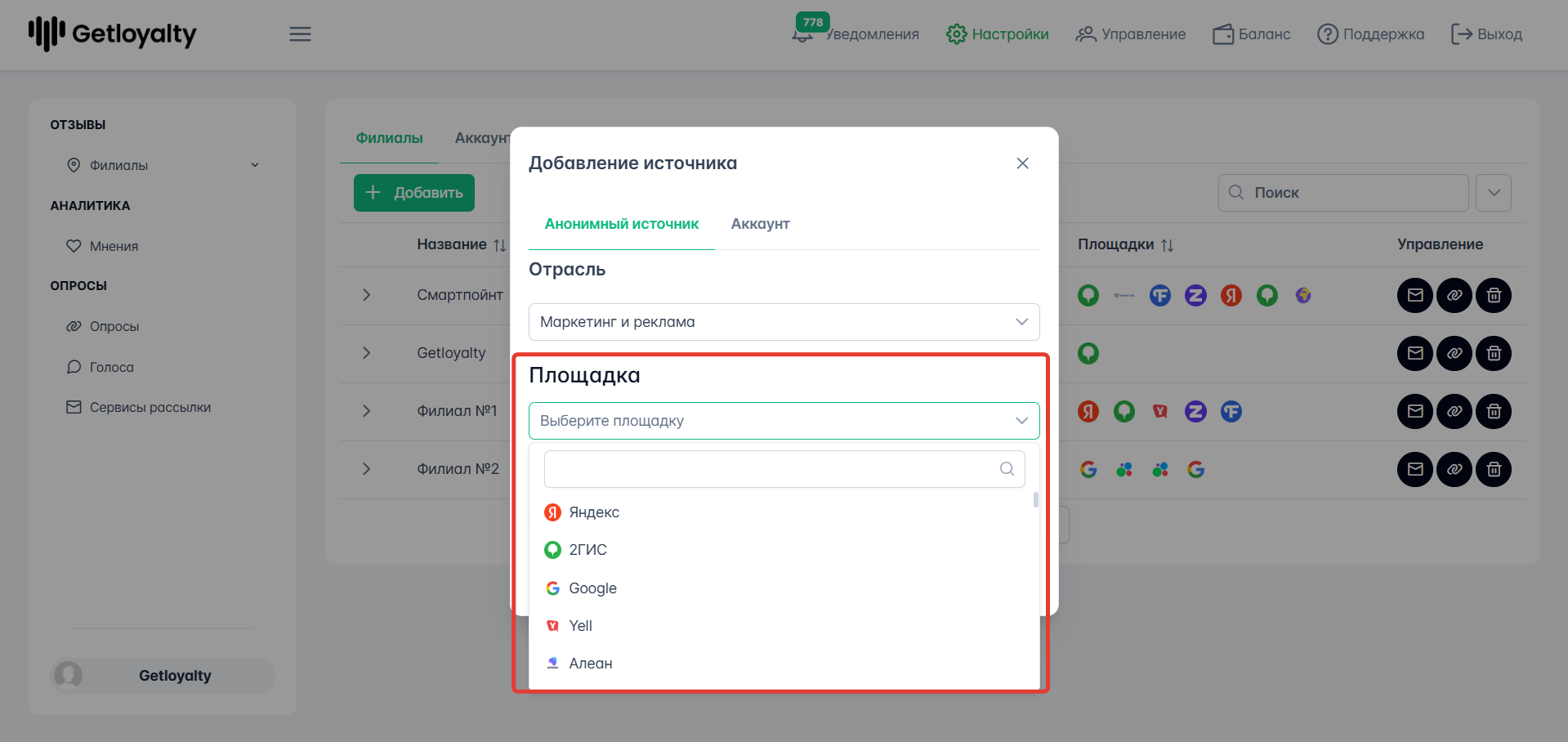The width and height of the screenshot is (1568, 742).
Task: Click the Flamp platform icon in Филиал №1 row
Action: 1231,411
